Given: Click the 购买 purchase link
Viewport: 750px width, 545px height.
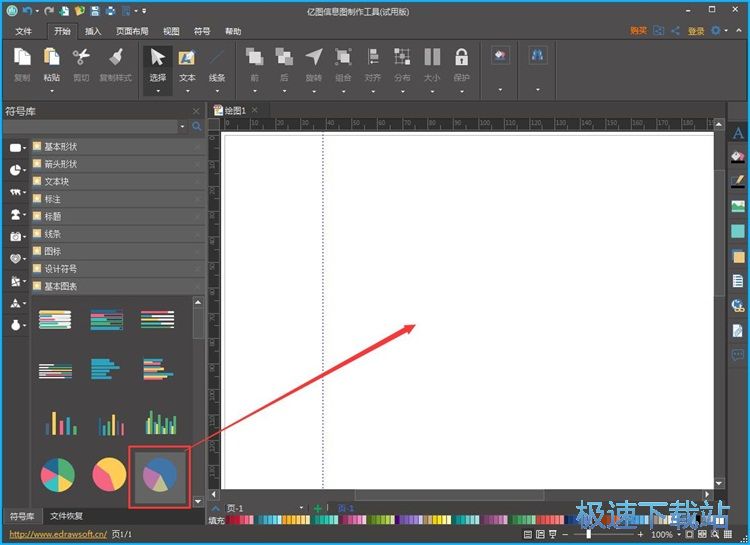Looking at the screenshot, I should point(638,31).
